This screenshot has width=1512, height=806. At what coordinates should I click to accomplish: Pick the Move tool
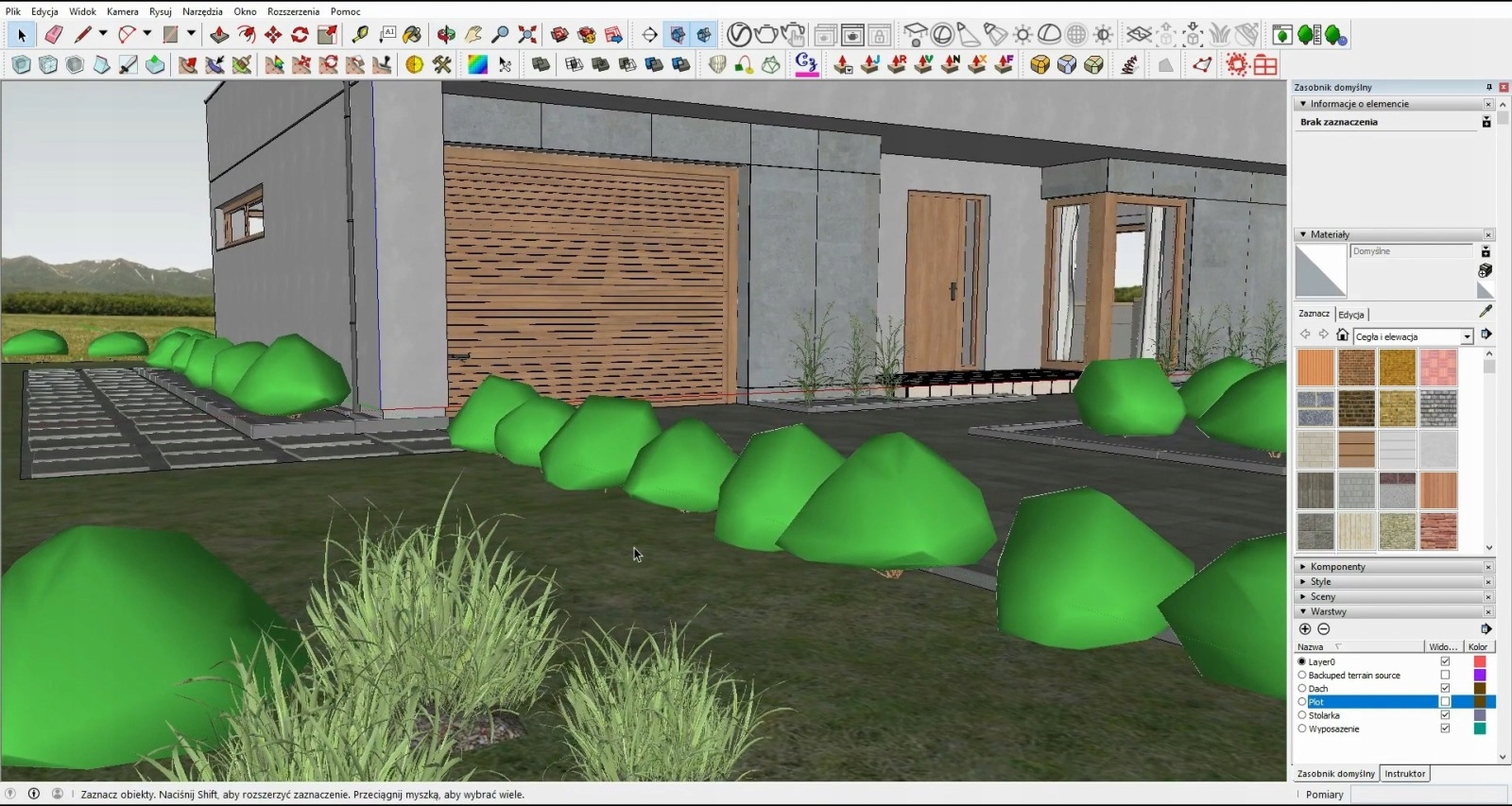pos(273,35)
